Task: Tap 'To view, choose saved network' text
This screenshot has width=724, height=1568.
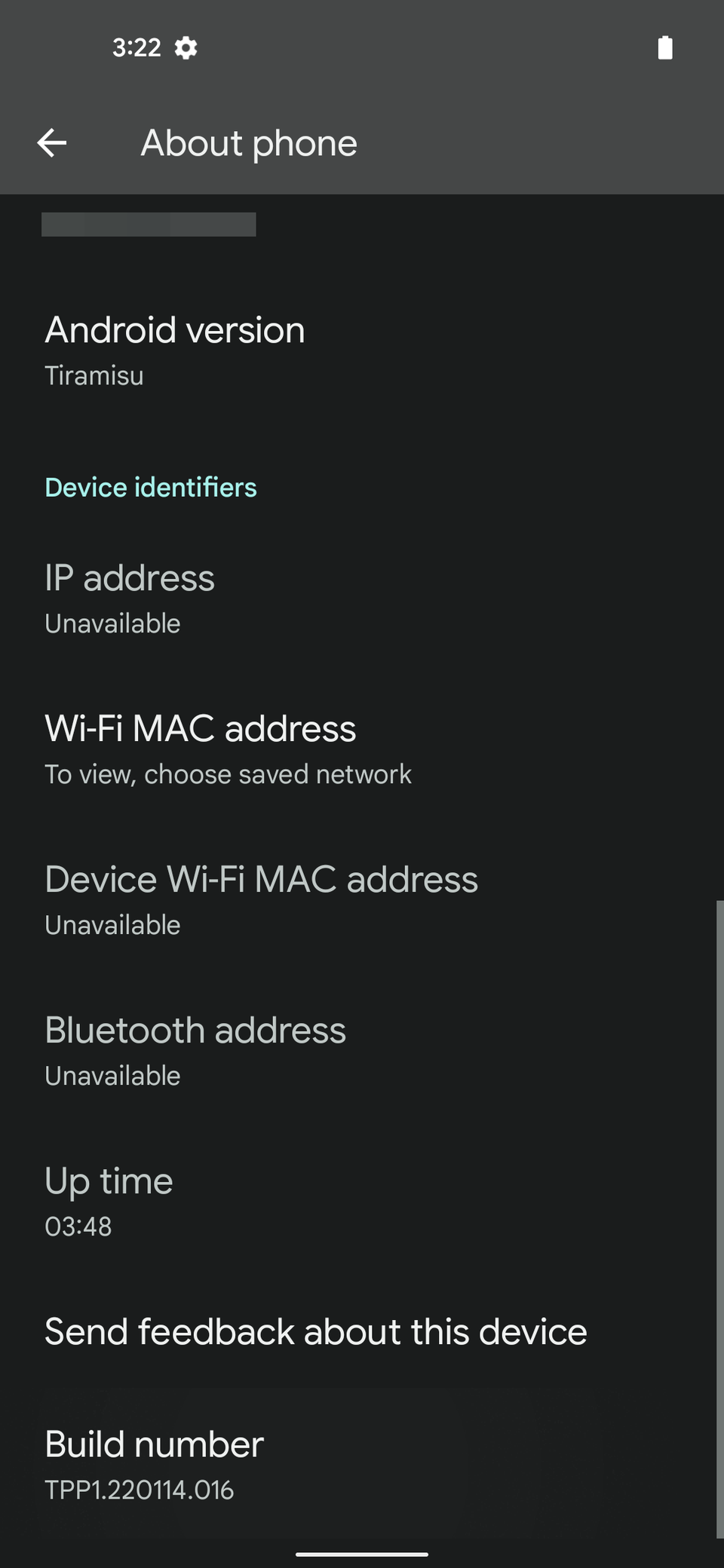Action: pos(228,774)
